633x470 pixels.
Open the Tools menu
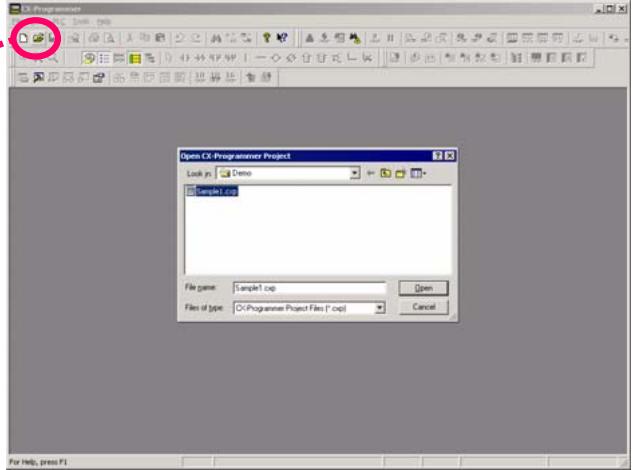[x=81, y=21]
